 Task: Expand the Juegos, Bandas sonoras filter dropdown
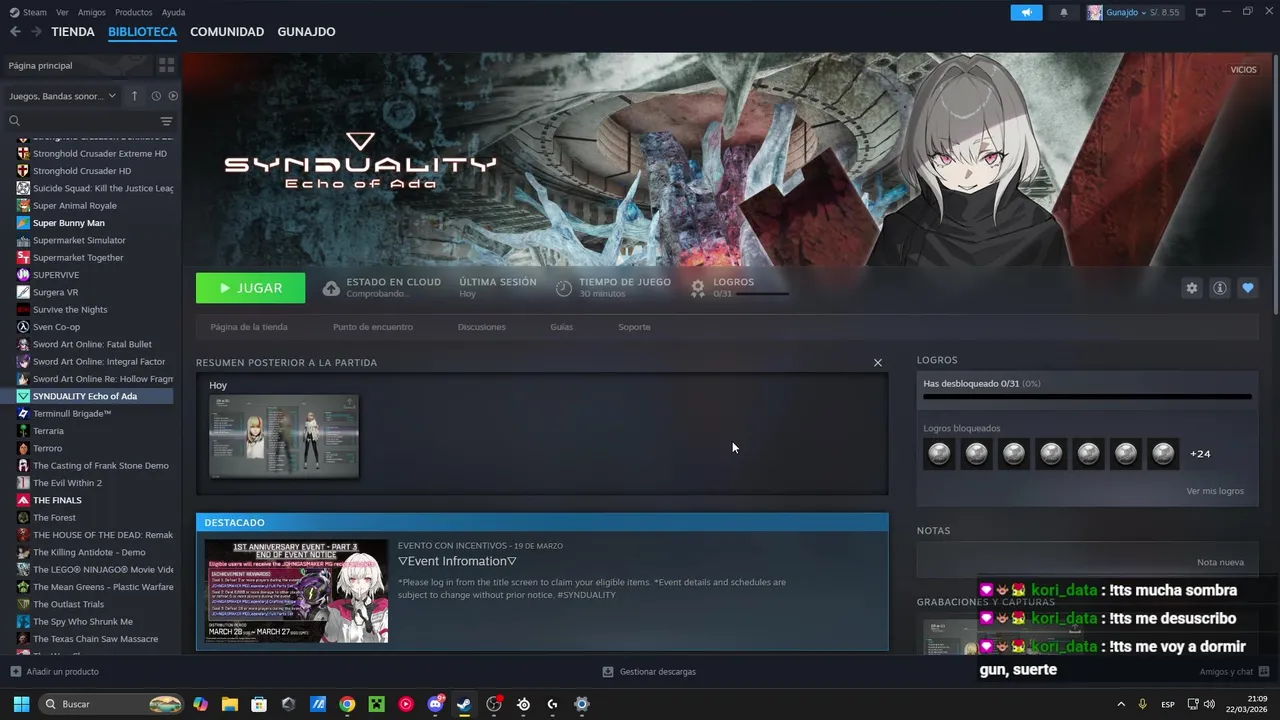(x=63, y=96)
